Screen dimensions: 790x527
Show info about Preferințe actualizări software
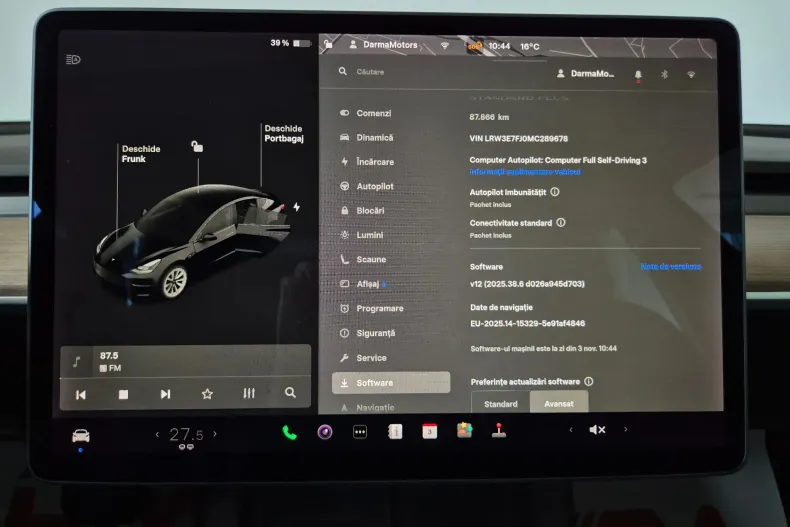click(x=588, y=381)
